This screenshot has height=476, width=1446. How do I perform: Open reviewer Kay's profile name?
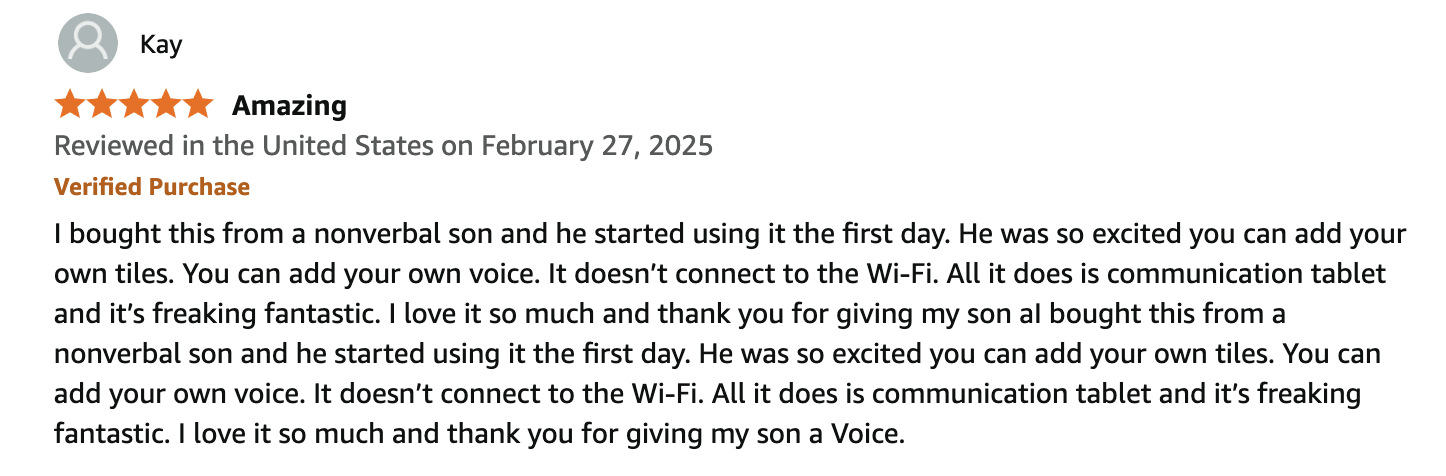point(161,45)
